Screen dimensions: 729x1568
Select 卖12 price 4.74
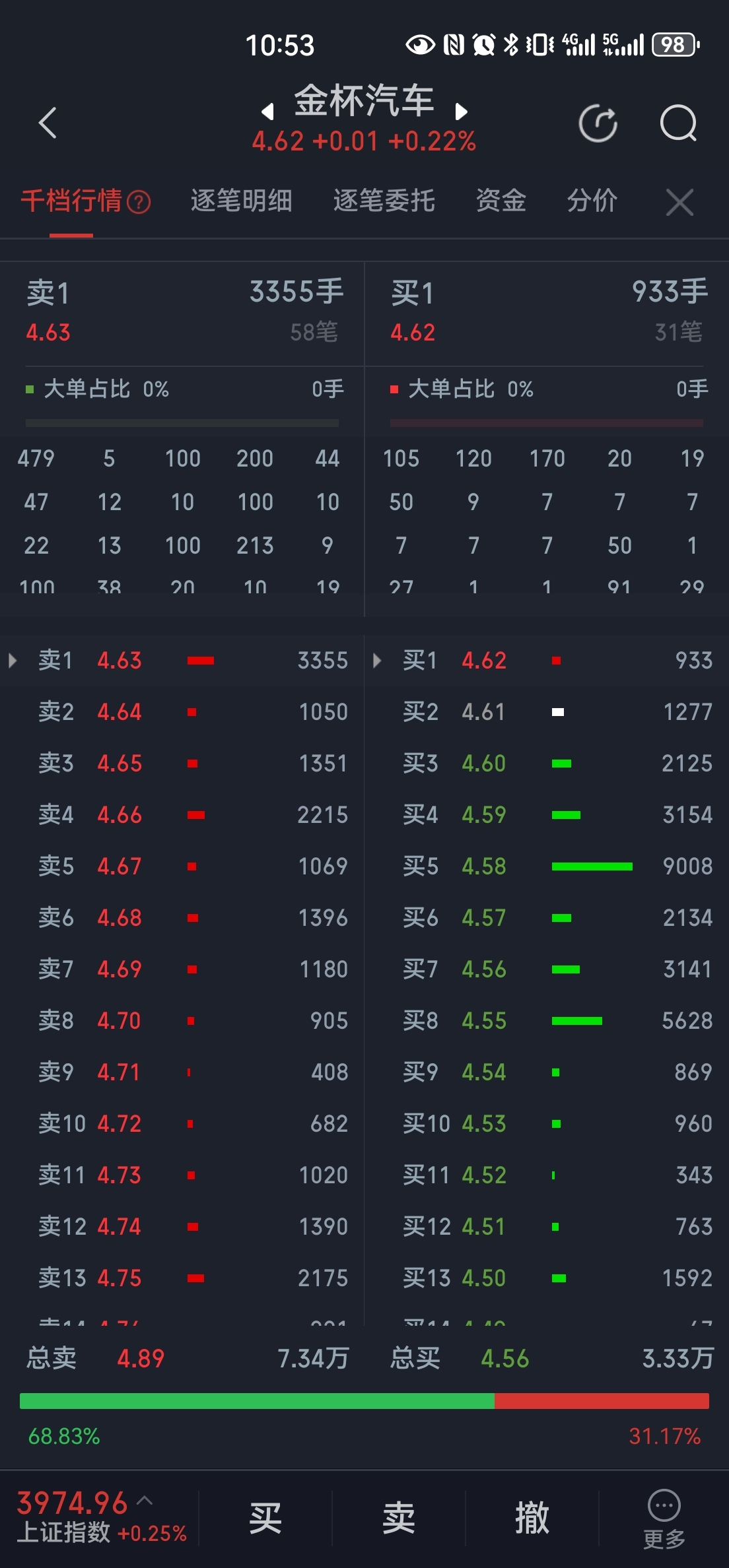coord(120,1227)
